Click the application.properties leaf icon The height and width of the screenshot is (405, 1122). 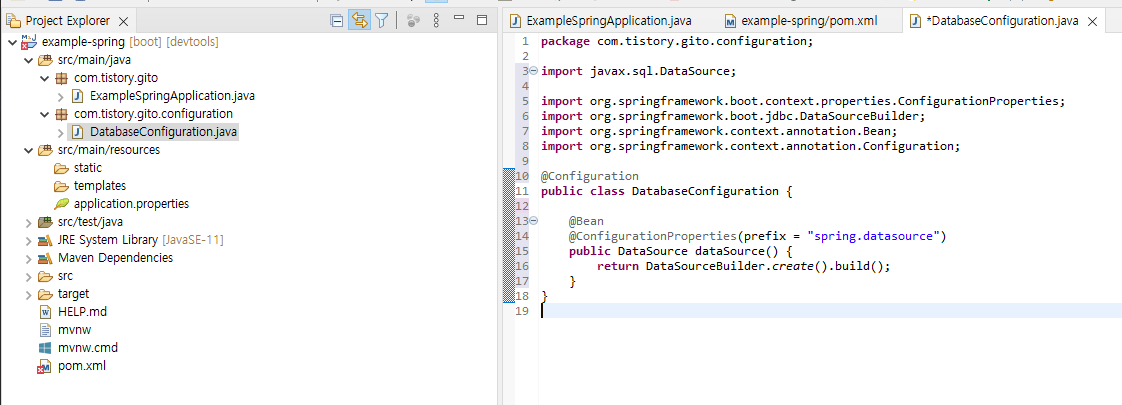click(x=62, y=204)
